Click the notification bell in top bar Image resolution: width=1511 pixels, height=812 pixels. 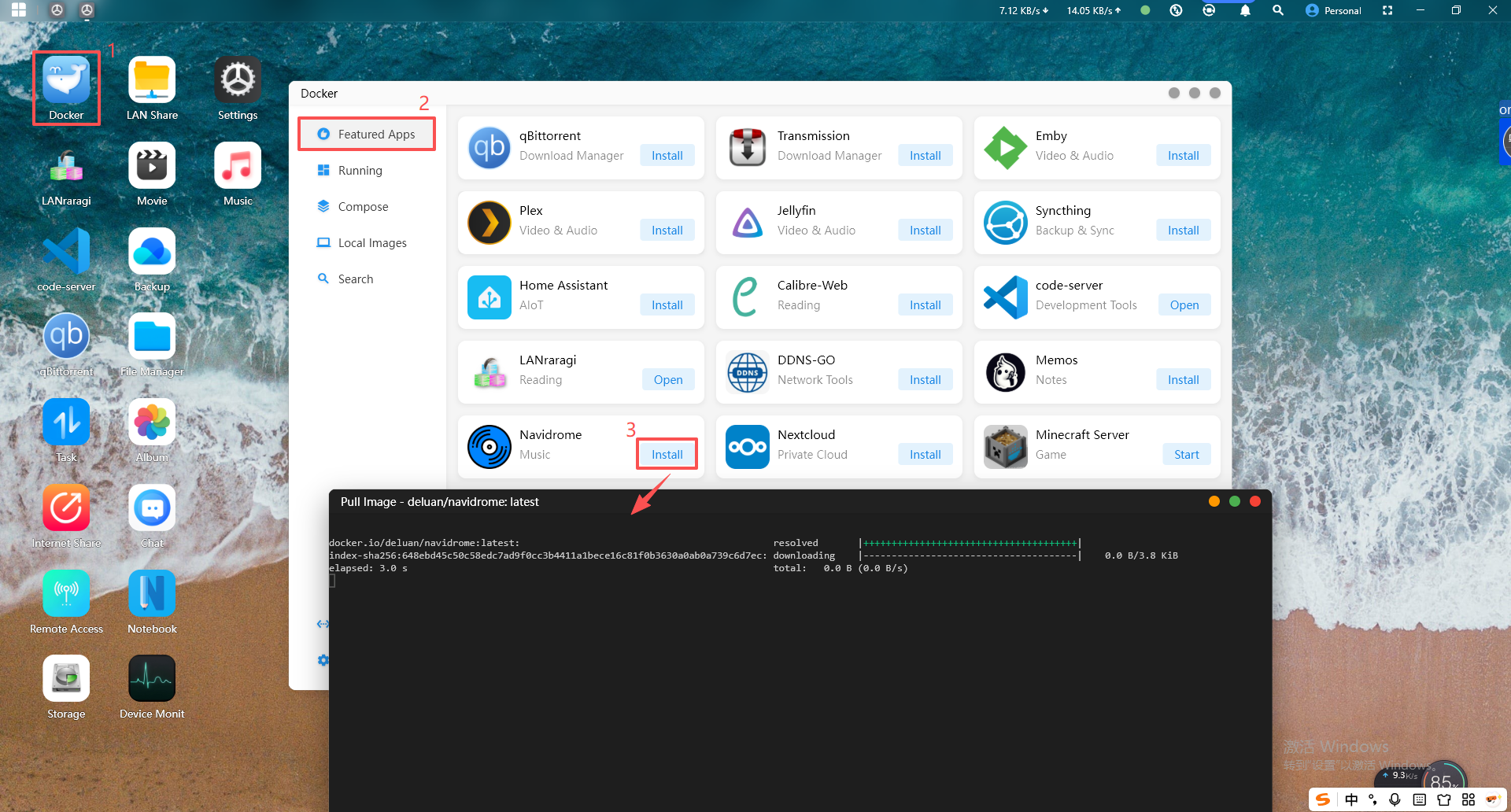[1245, 10]
